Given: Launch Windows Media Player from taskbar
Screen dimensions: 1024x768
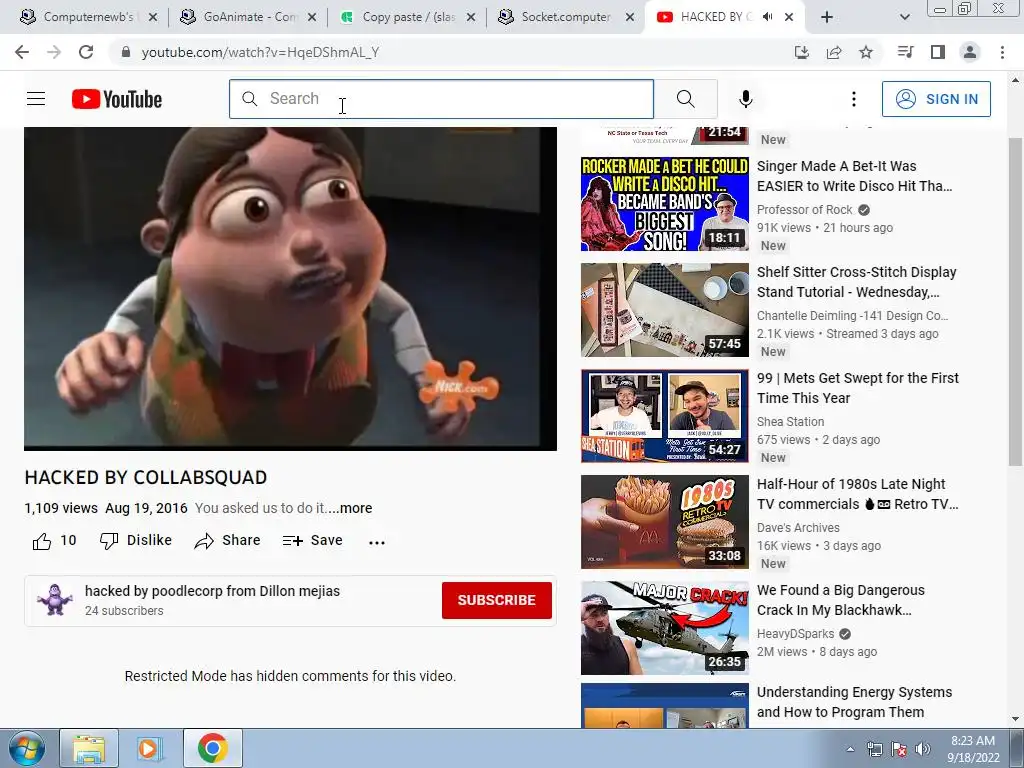Looking at the screenshot, I should coord(150,748).
